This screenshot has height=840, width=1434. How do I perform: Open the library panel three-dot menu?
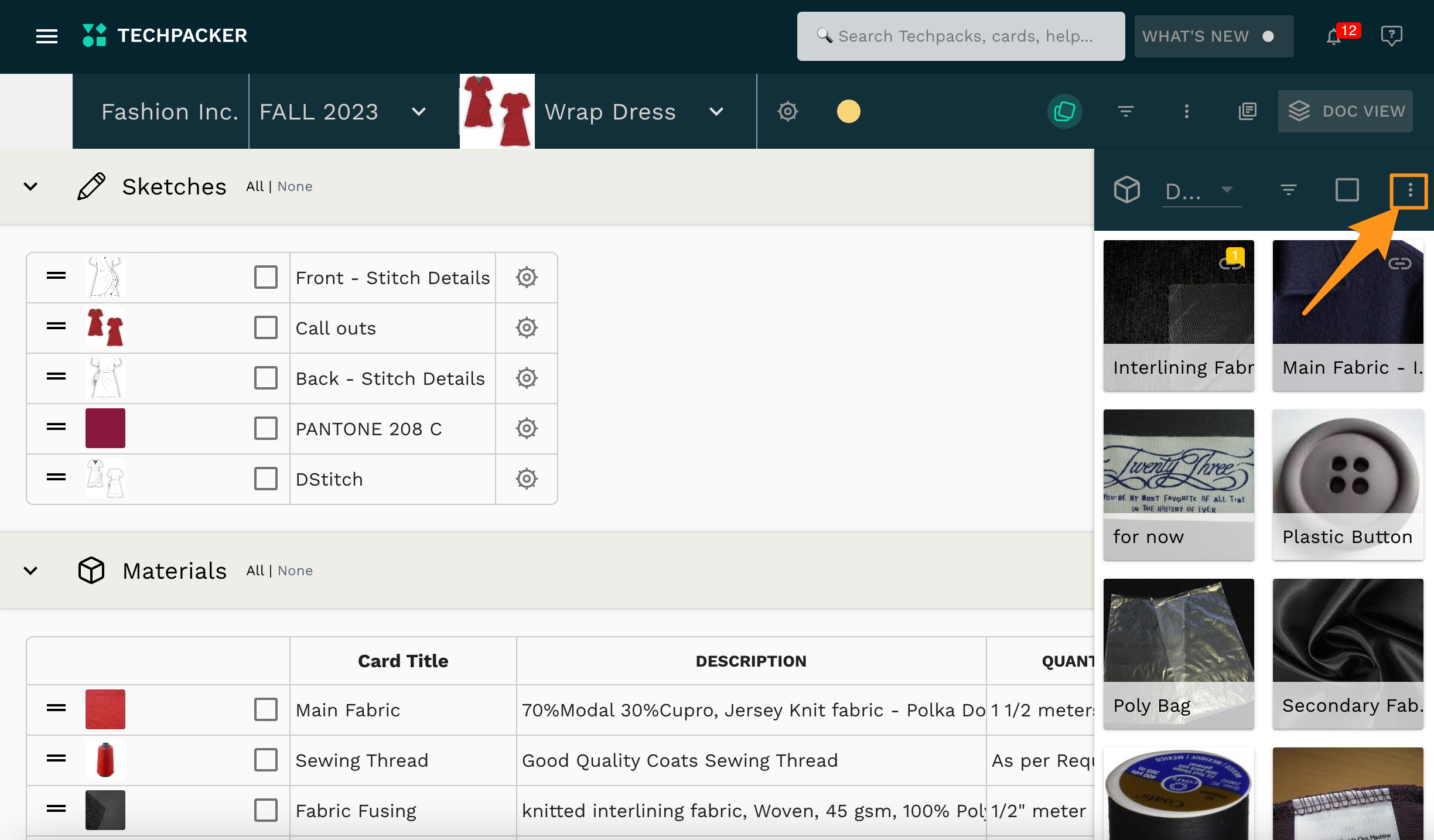(1409, 190)
